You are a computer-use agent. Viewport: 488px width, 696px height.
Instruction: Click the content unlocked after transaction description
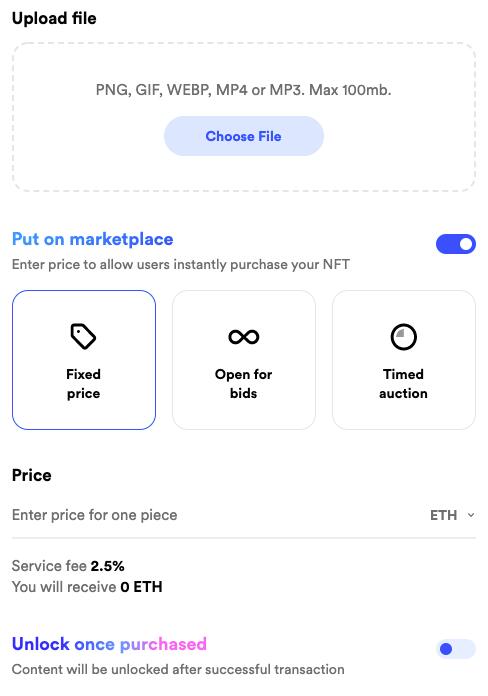178,669
